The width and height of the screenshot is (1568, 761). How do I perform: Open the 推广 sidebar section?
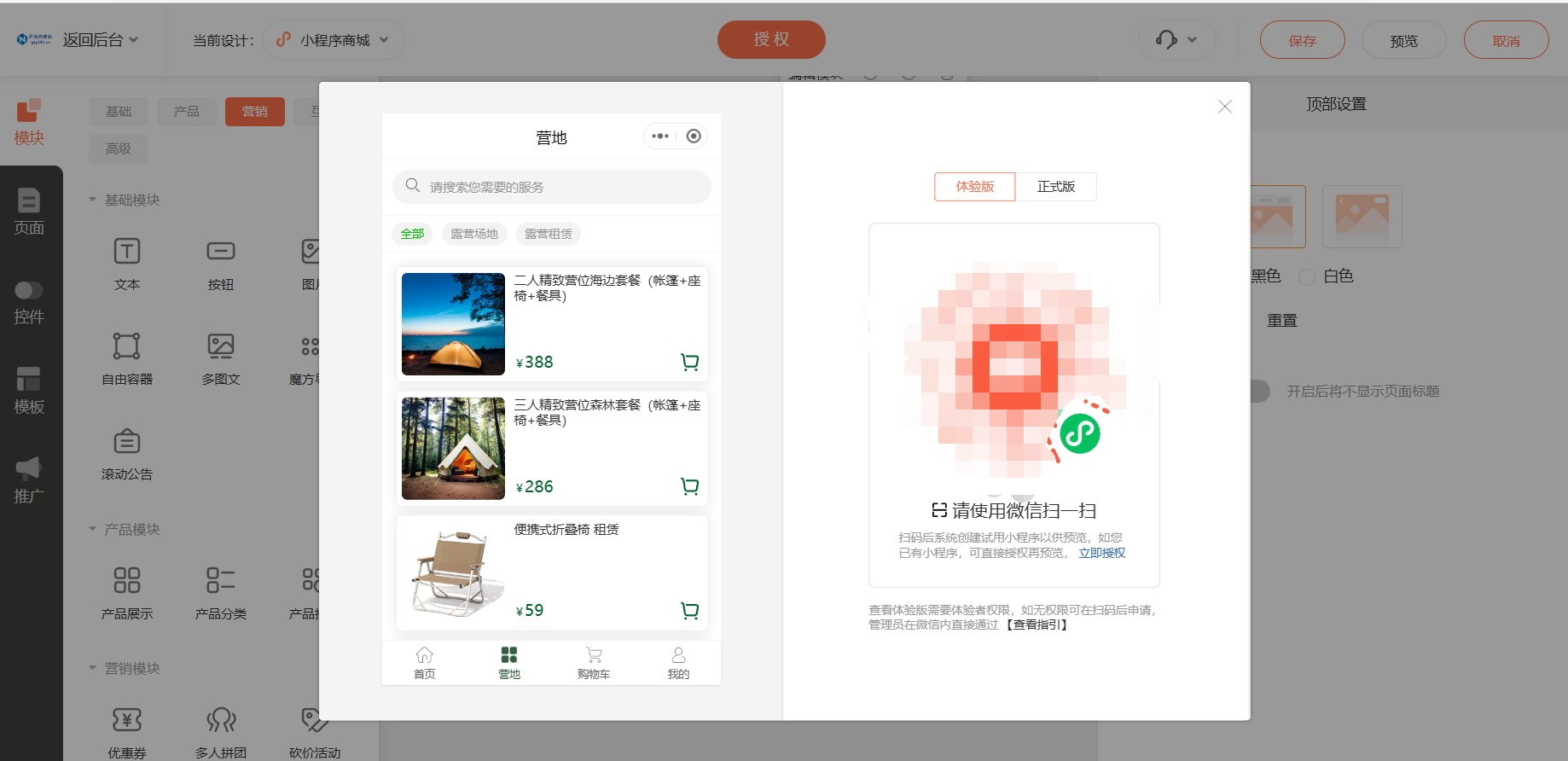29,480
